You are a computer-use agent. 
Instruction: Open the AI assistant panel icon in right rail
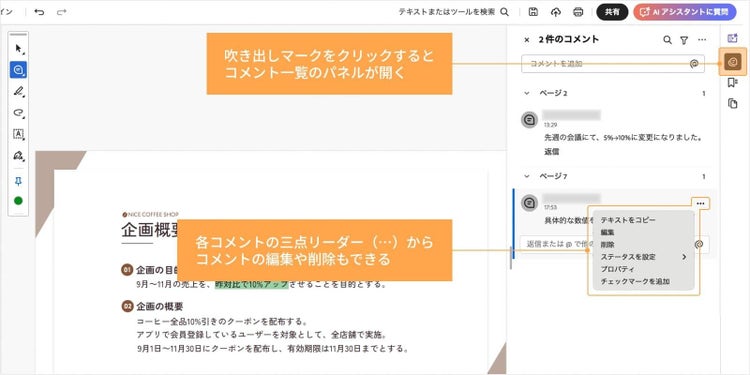(732, 38)
